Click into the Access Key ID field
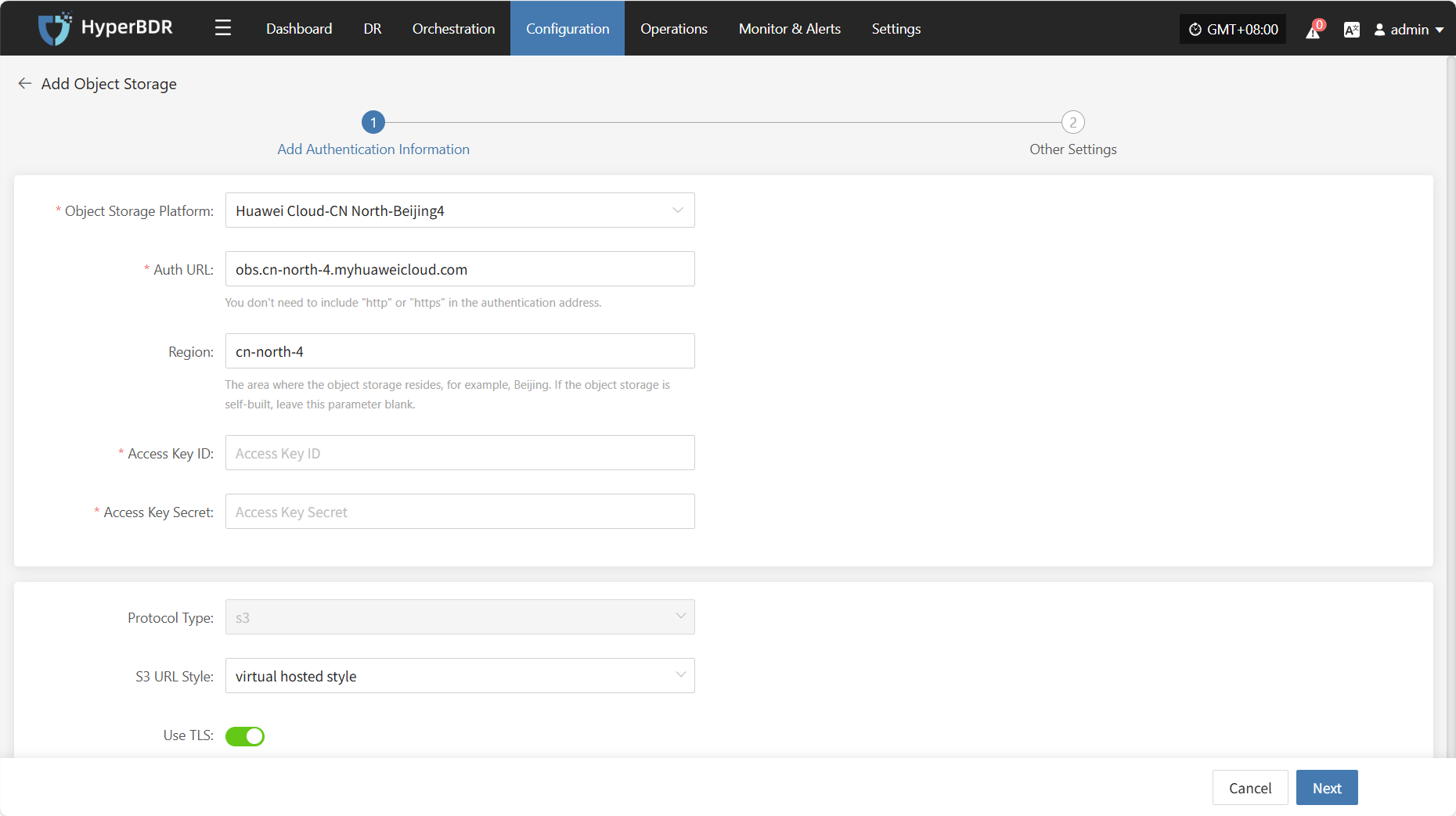The image size is (1456, 816). tap(460, 453)
